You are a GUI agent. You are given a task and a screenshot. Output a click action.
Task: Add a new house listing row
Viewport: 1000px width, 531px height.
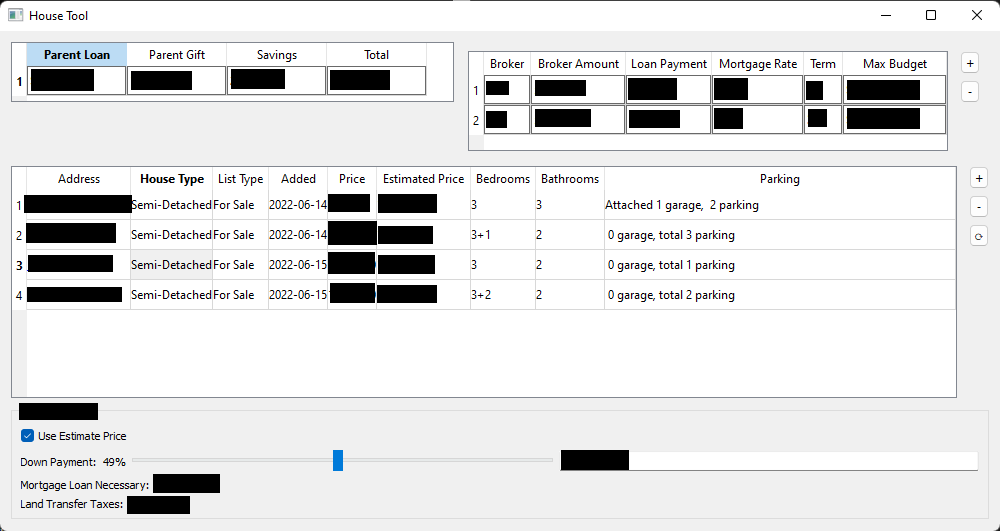coord(979,178)
